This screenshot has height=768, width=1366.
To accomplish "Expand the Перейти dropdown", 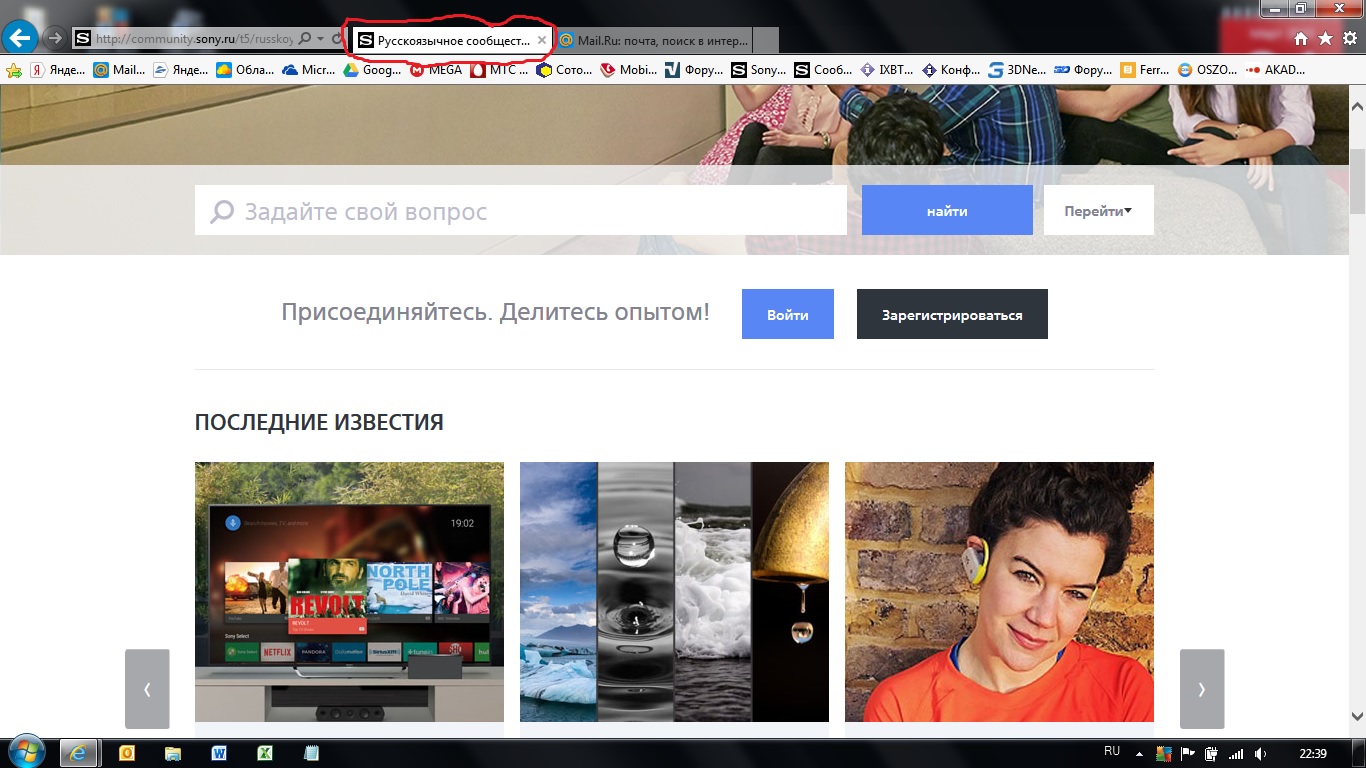I will point(1098,211).
